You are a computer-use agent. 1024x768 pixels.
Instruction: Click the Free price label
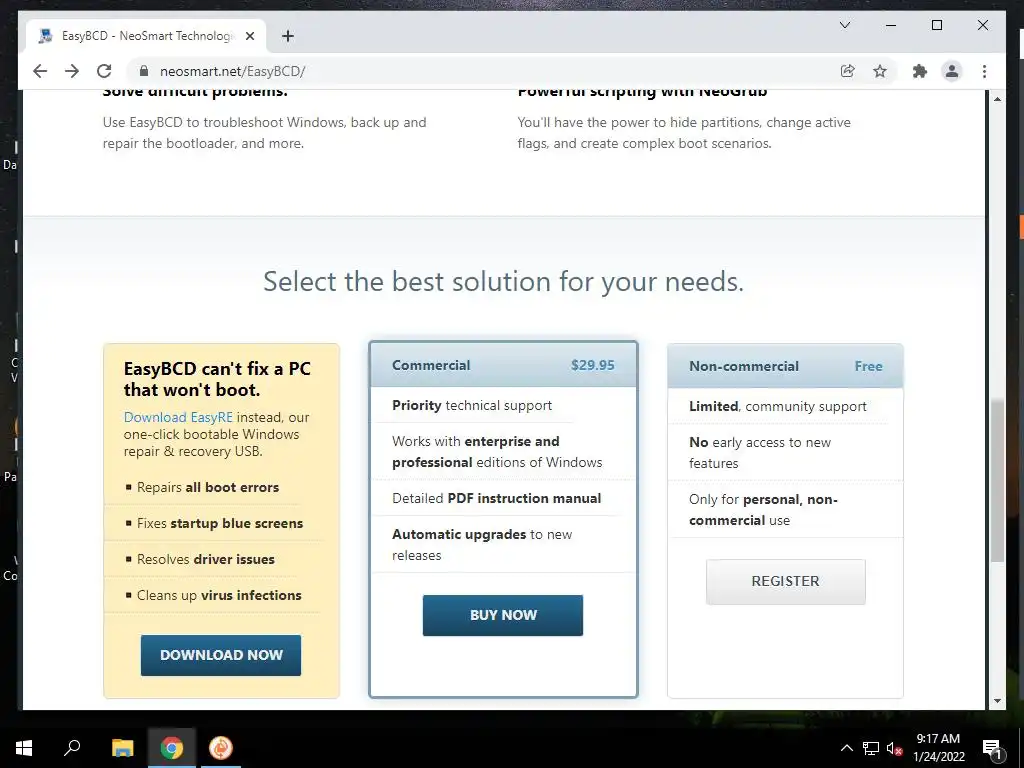click(869, 366)
